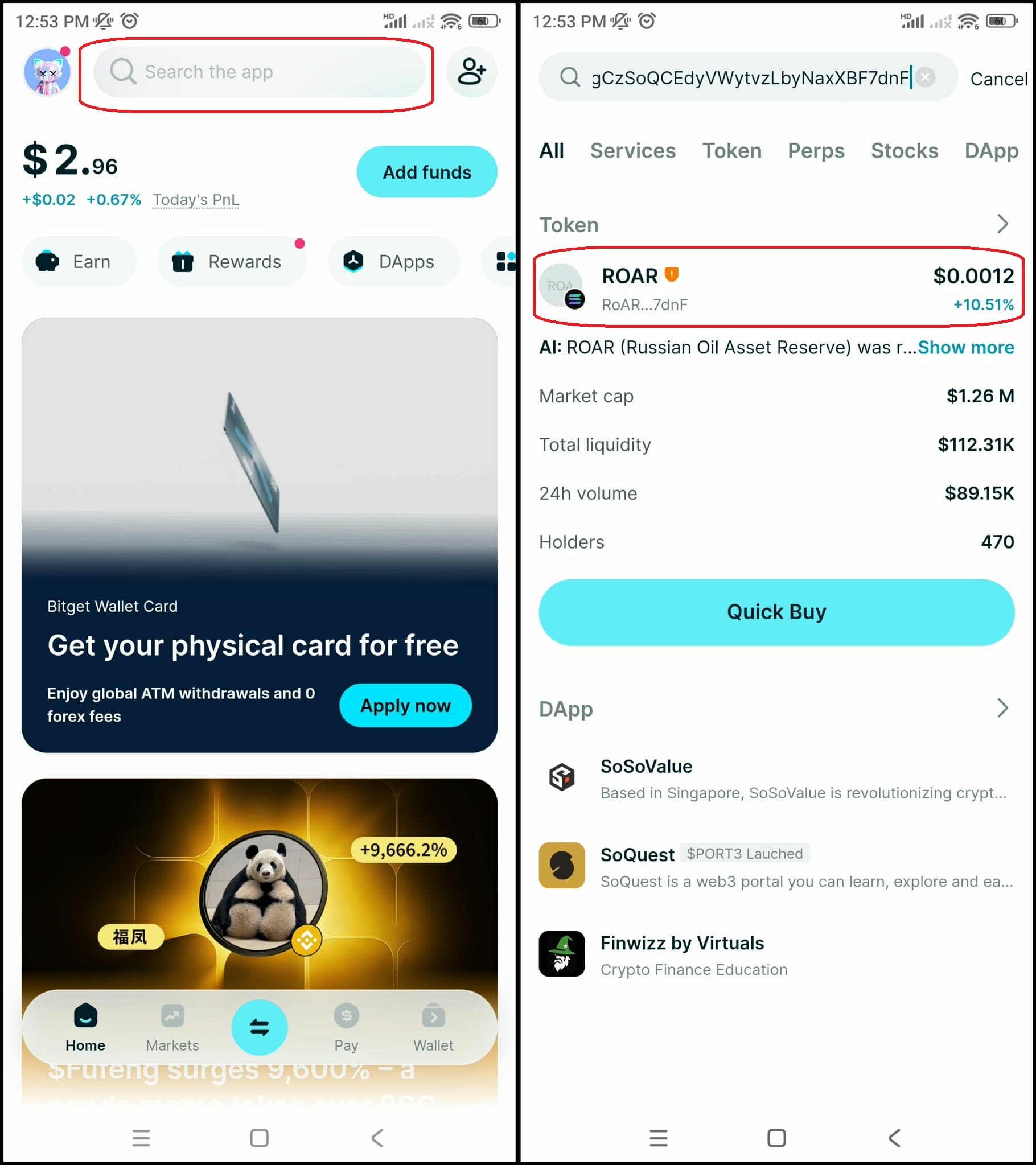Open Wallet in bottom navigation

[x=433, y=1028]
